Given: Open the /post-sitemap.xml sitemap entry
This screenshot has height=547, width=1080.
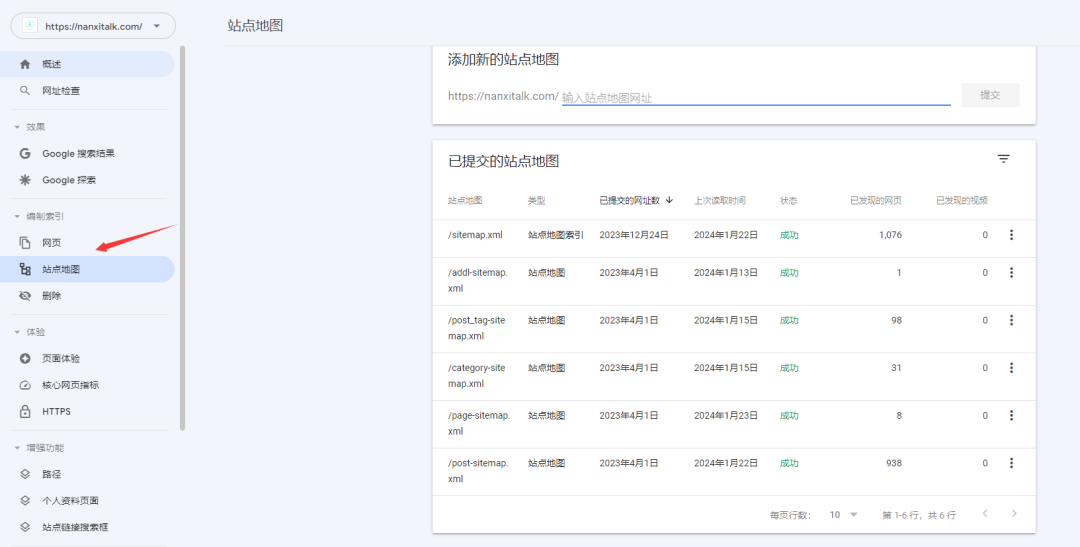Looking at the screenshot, I should point(478,471).
